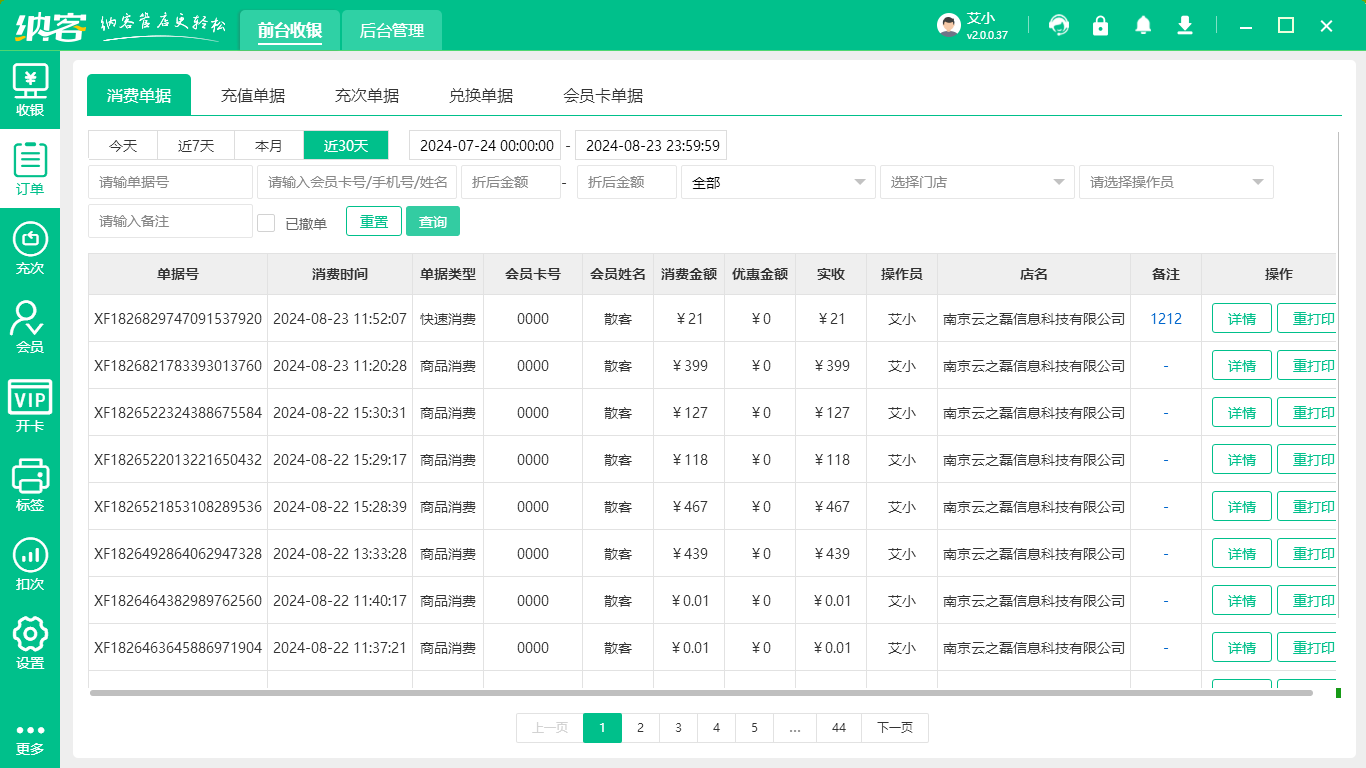Select the 兑换单据 tab
Screen dimensions: 1366x768
[x=481, y=95]
